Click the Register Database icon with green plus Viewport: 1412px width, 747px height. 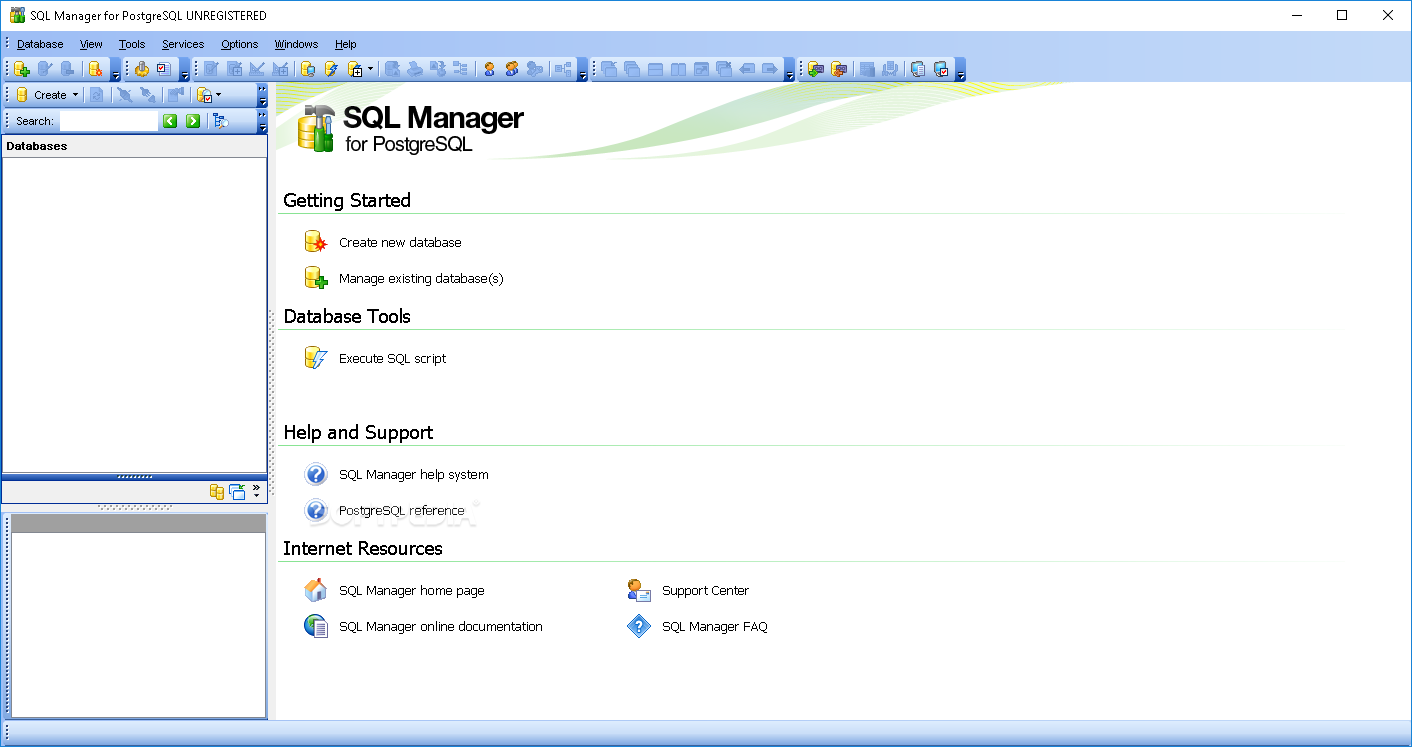click(x=22, y=69)
